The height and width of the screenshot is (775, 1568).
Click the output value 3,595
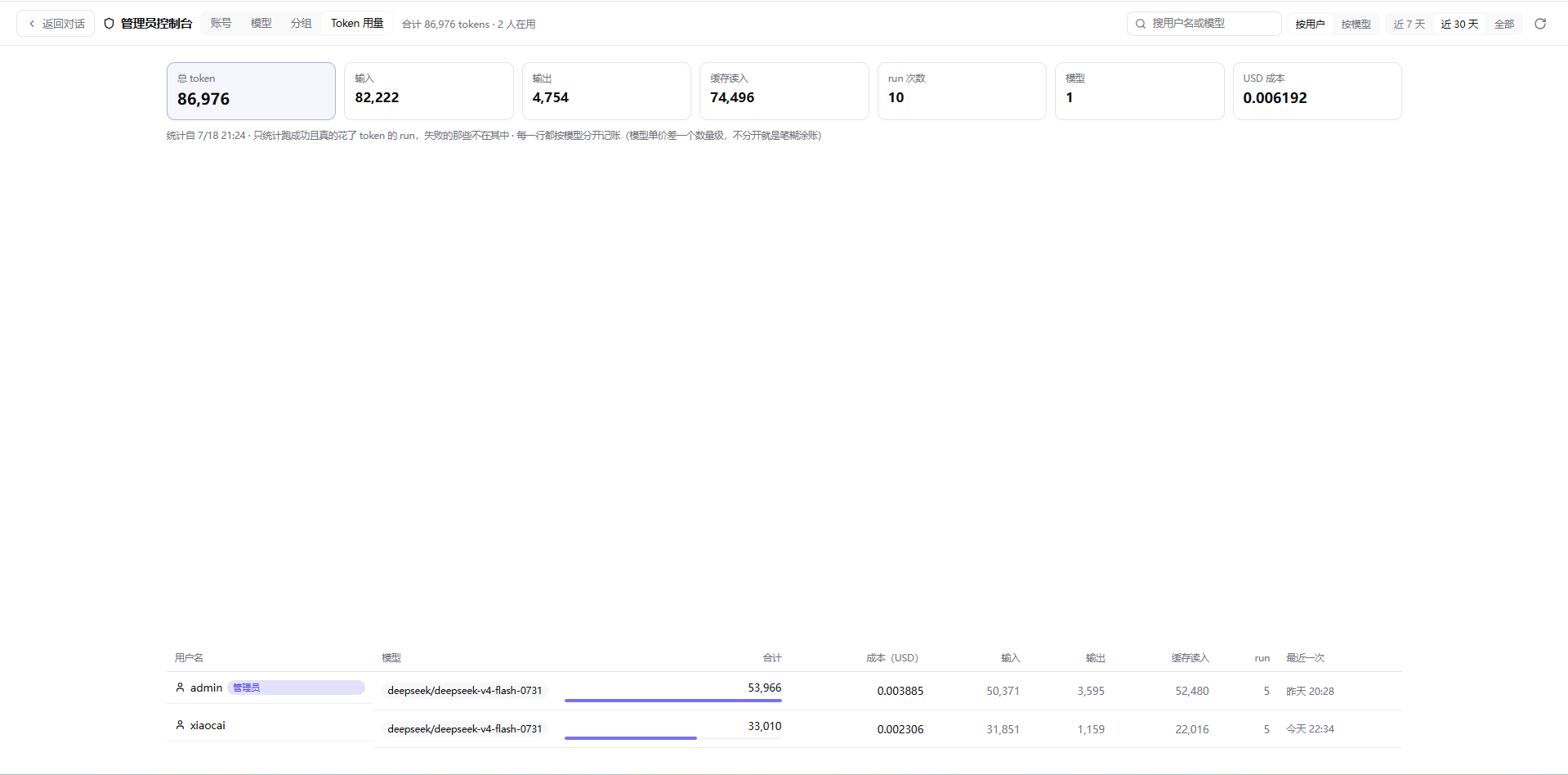click(1091, 691)
